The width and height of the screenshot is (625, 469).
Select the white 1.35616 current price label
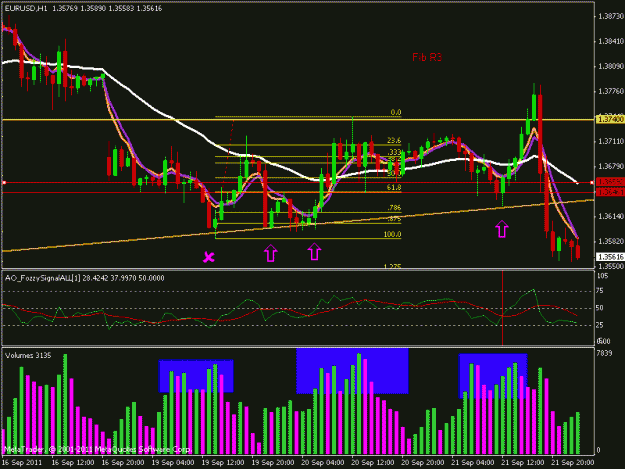click(610, 257)
